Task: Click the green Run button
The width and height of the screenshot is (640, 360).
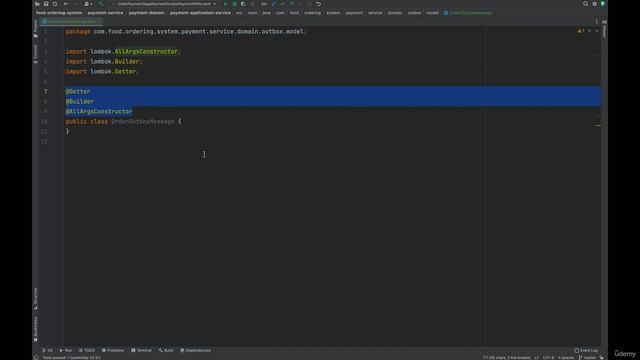Action: (x=226, y=4)
